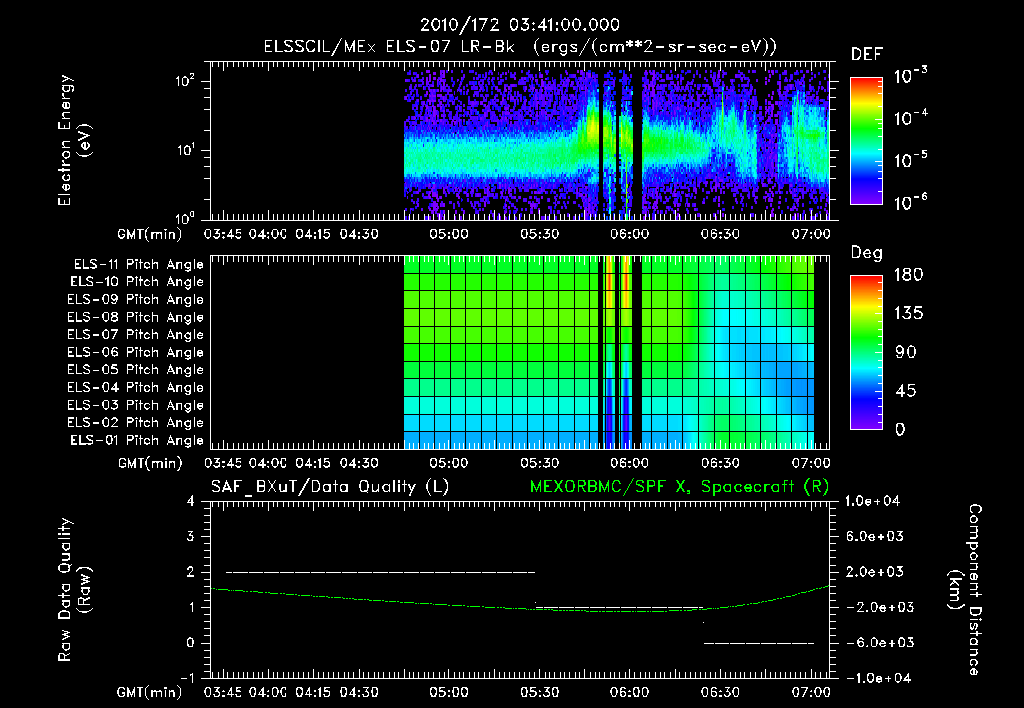Image resolution: width=1024 pixels, height=708 pixels.
Task: Click the '1.0e+04' right axis value
Action: [x=872, y=502]
